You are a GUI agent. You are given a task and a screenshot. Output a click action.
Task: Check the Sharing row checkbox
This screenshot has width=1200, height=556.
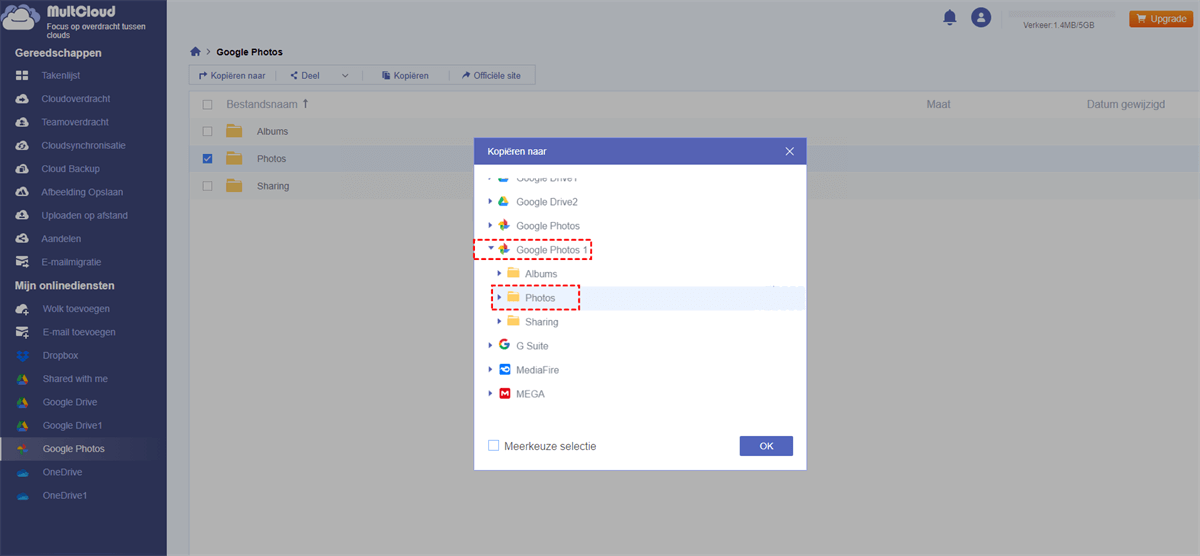[x=207, y=186]
